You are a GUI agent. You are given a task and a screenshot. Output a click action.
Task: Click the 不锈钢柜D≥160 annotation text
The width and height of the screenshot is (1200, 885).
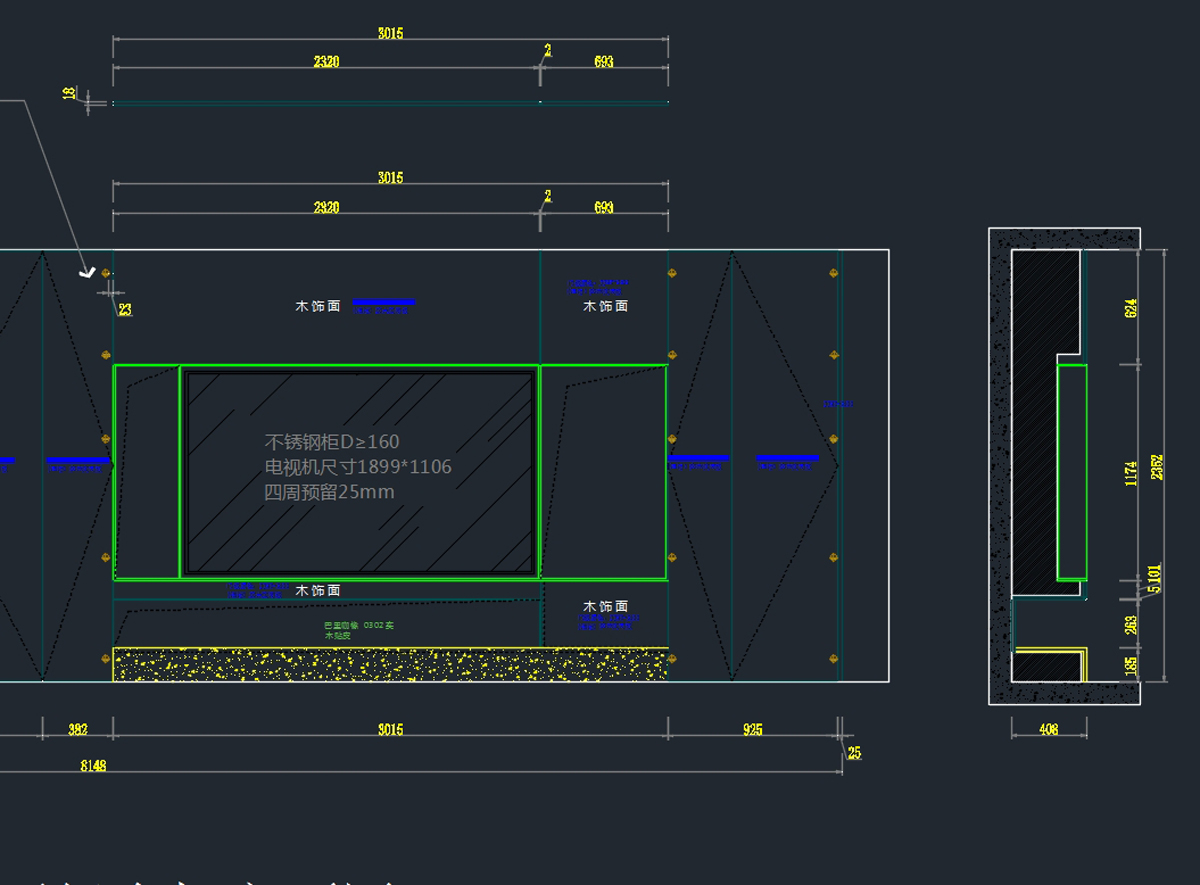[331, 441]
